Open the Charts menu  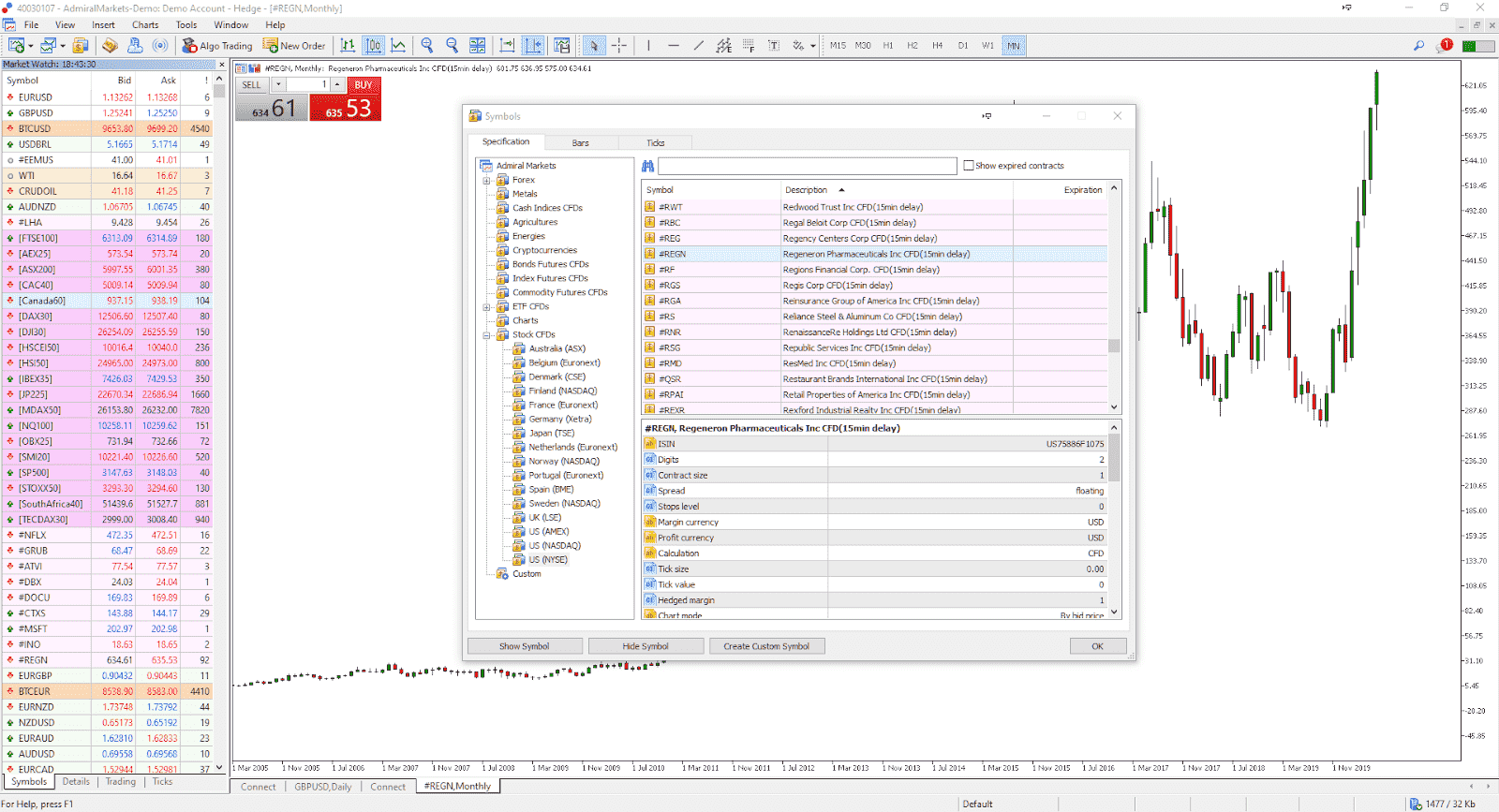click(x=145, y=25)
